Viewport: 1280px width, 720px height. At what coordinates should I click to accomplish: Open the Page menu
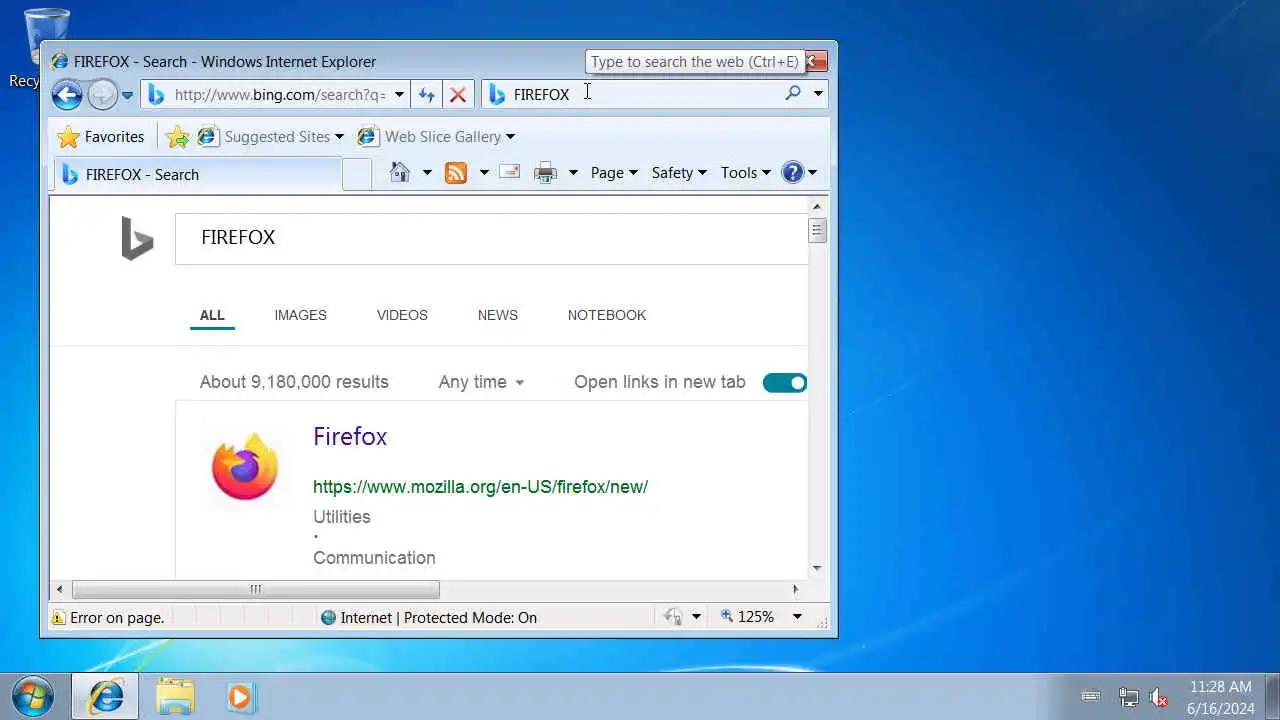pos(614,173)
